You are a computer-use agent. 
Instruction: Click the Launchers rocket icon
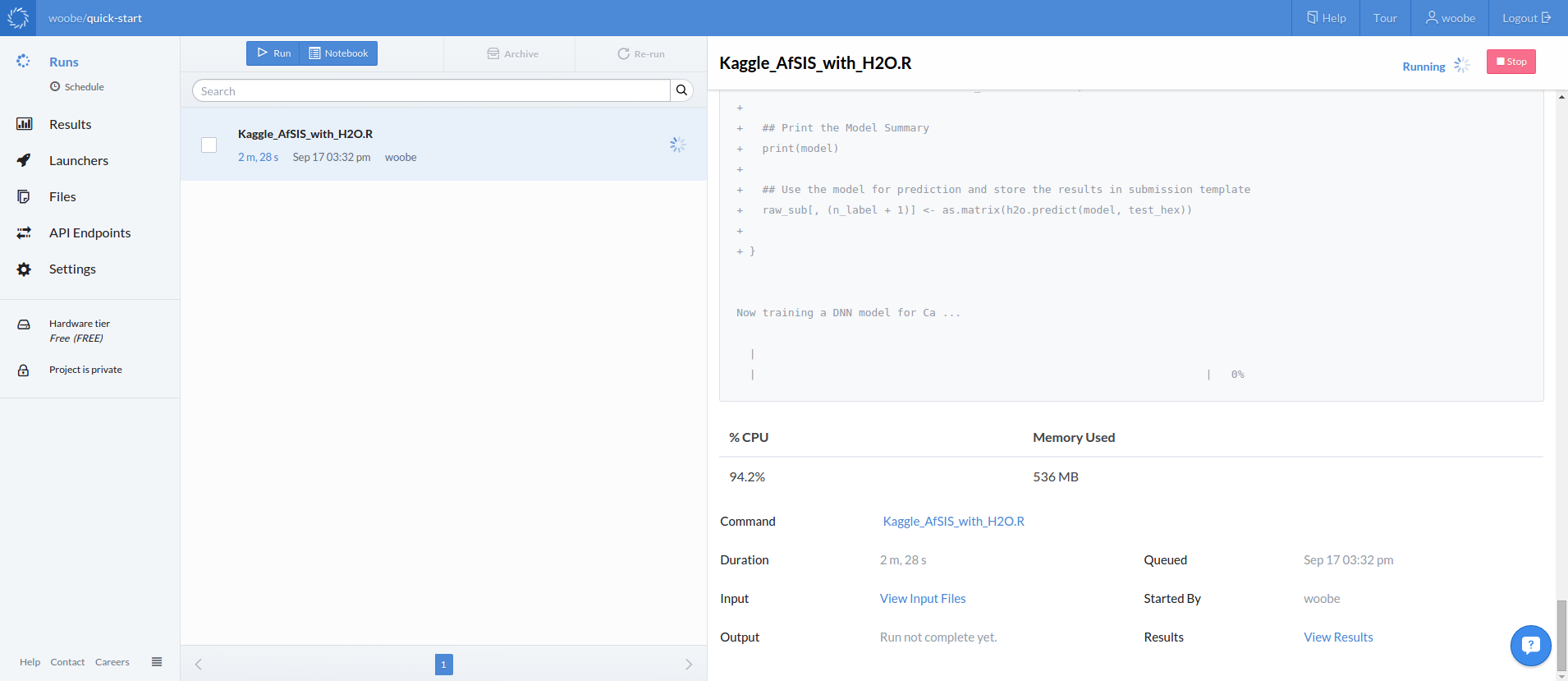click(24, 160)
